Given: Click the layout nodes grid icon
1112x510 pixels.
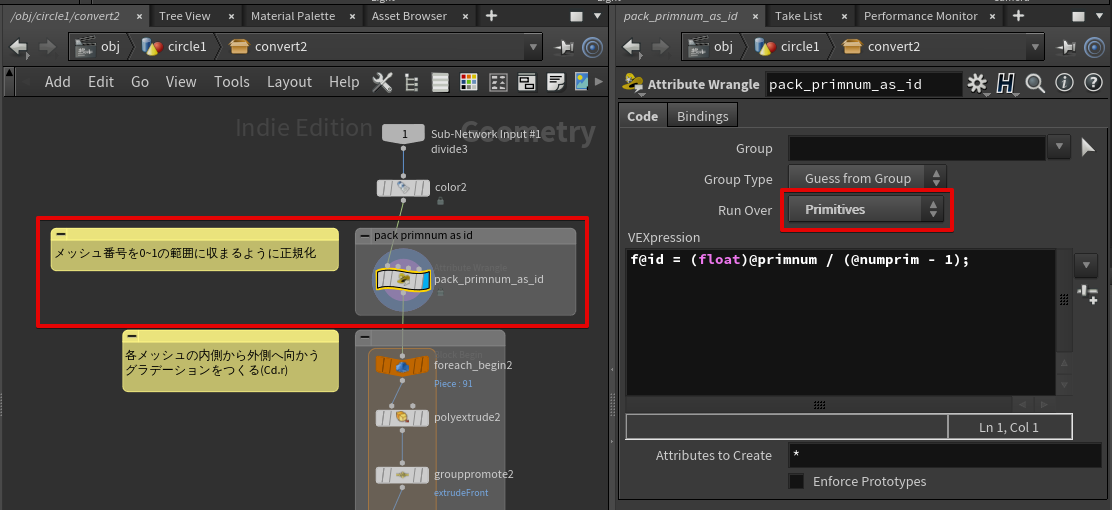Looking at the screenshot, I should 498,83.
